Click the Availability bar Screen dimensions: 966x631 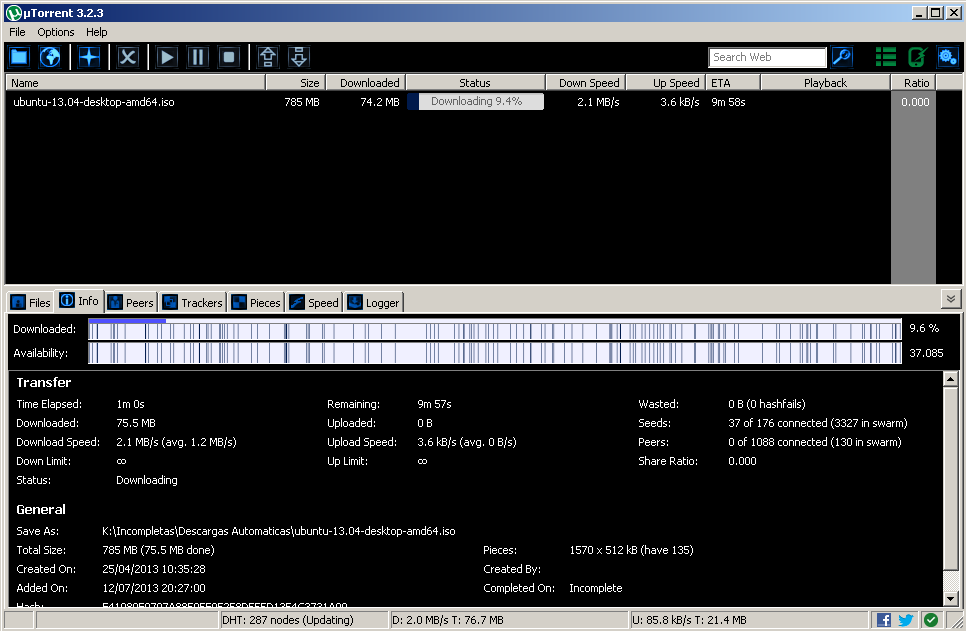pyautogui.click(x=495, y=353)
